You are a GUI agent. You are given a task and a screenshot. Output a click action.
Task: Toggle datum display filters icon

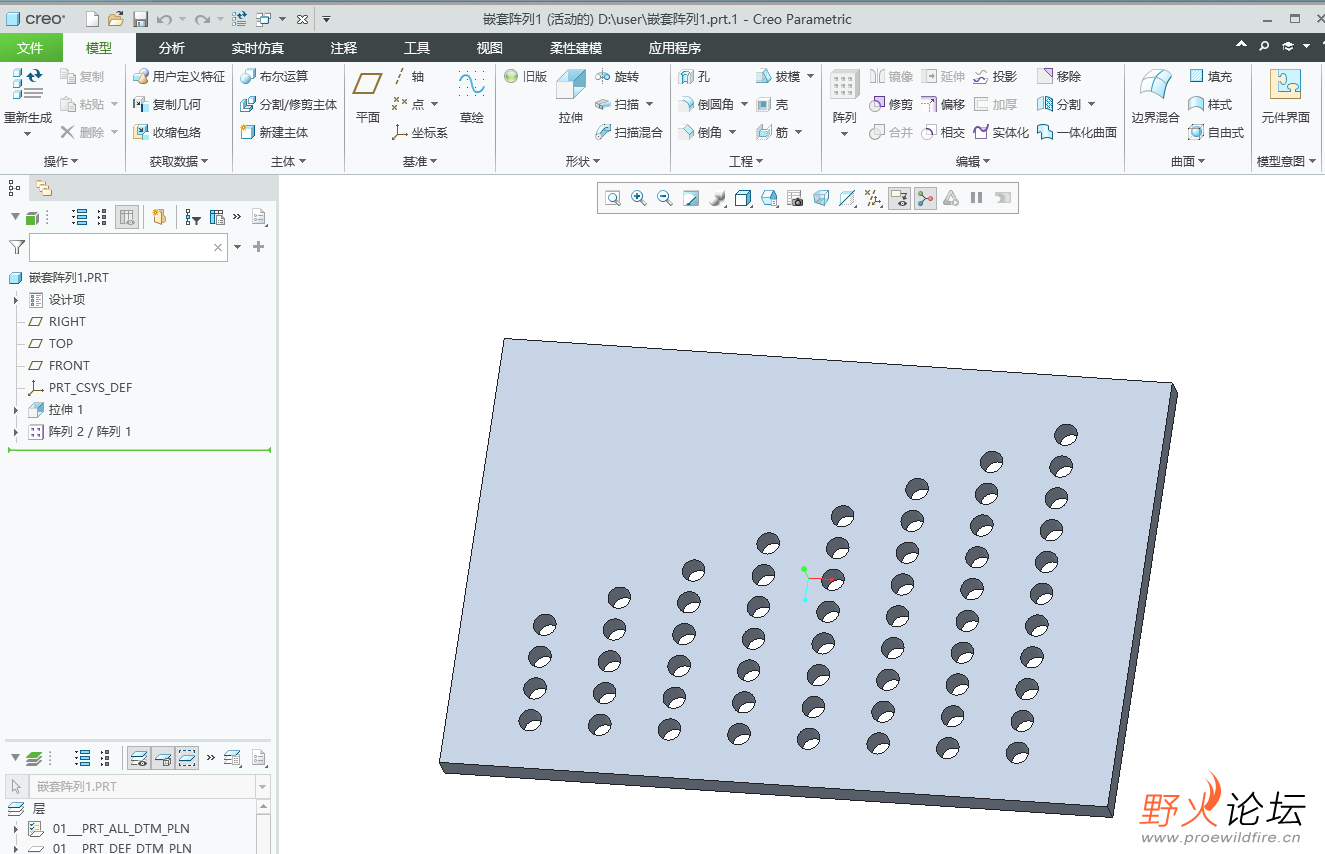[x=873, y=198]
